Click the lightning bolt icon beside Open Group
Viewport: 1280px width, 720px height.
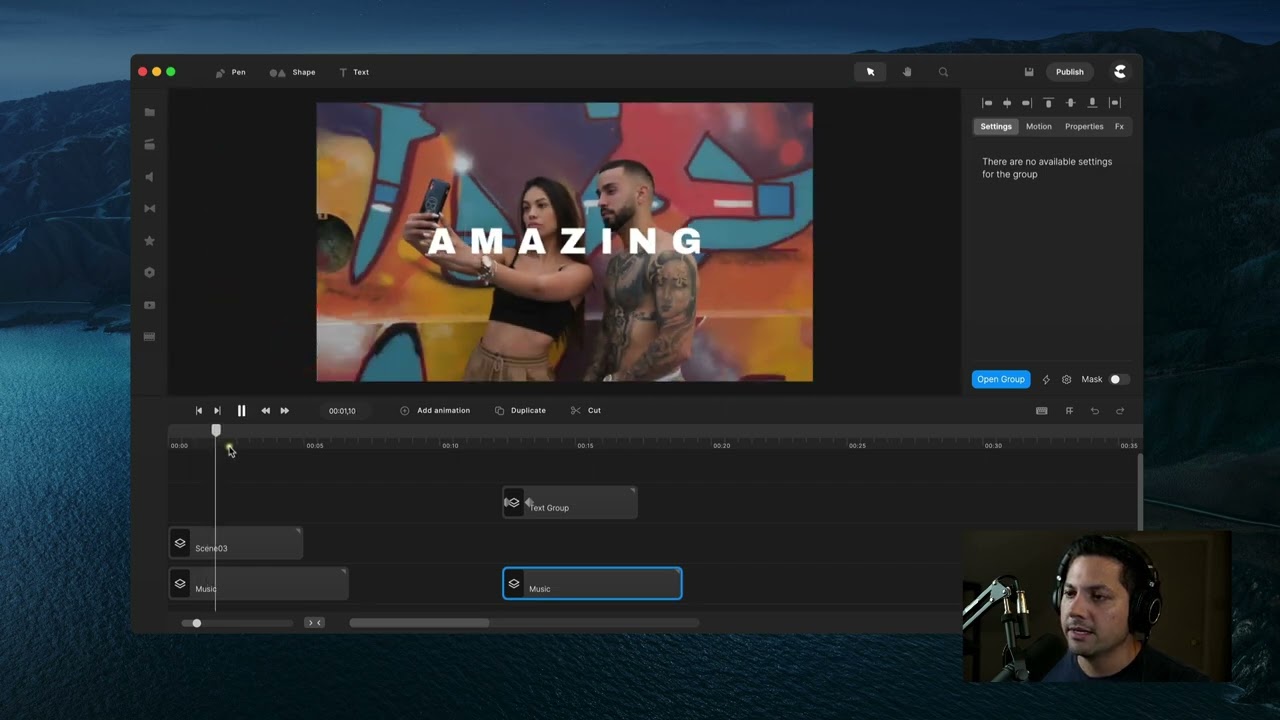tap(1046, 380)
